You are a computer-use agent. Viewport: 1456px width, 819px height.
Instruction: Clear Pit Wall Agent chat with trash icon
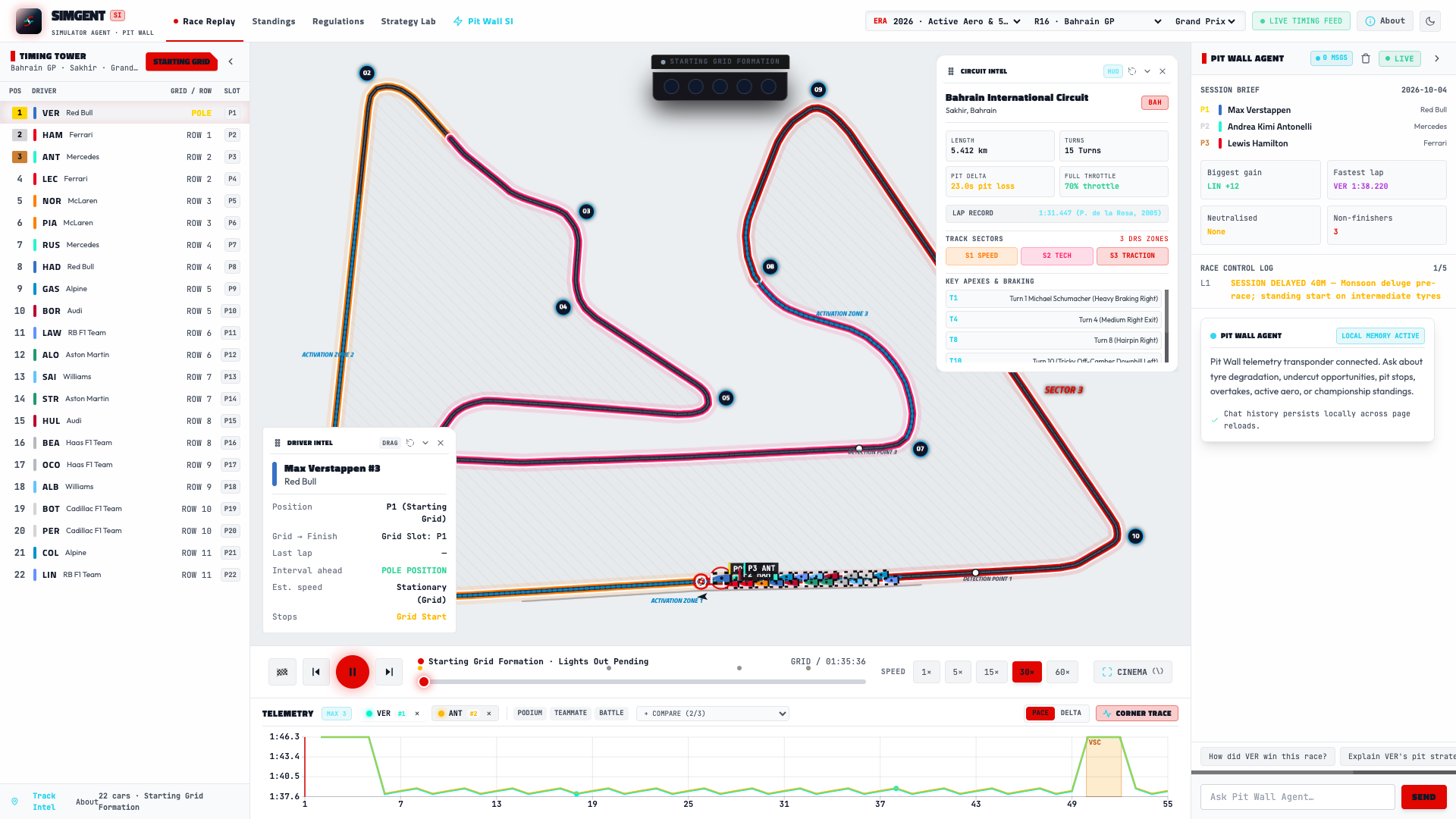1366,58
